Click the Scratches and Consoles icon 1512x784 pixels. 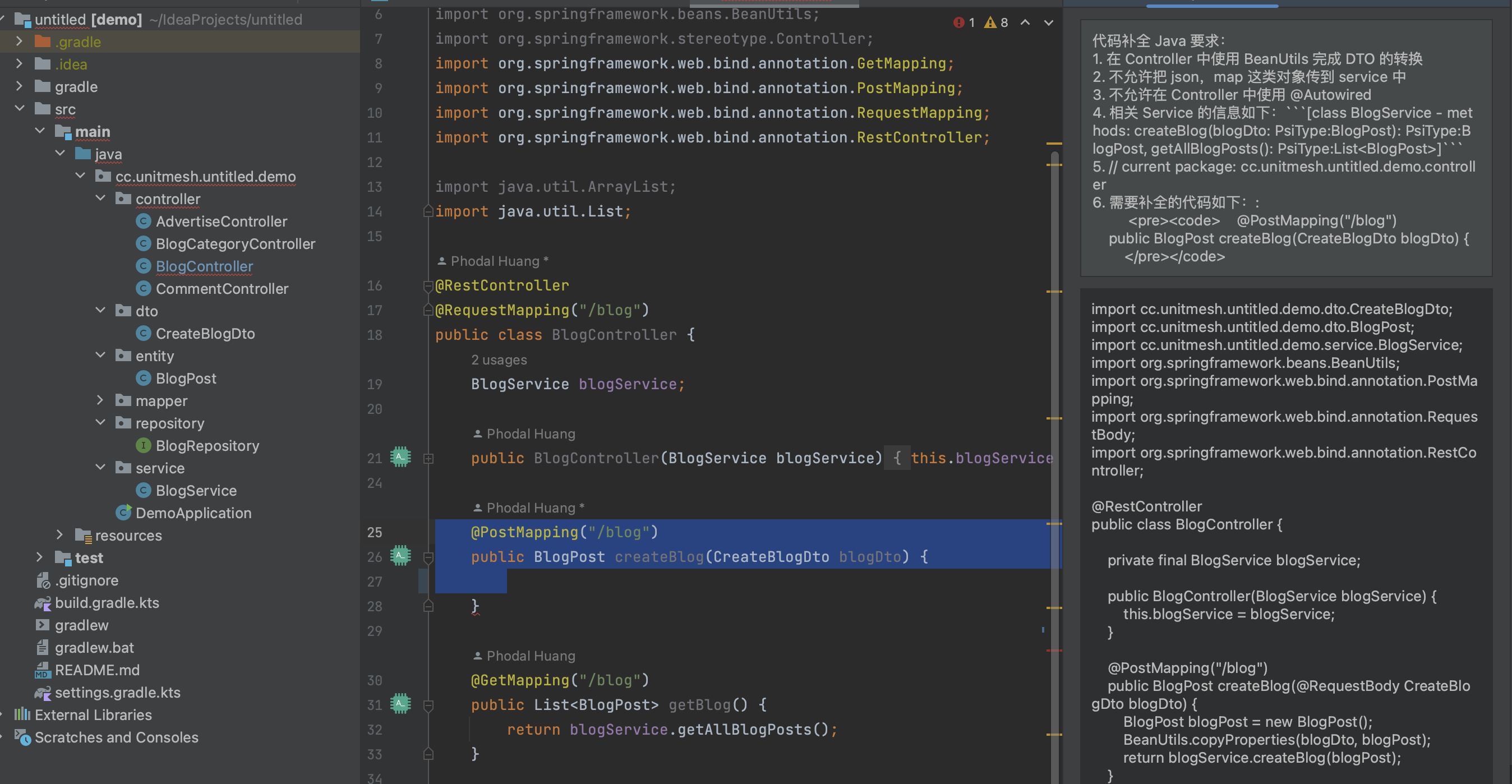tap(22, 737)
